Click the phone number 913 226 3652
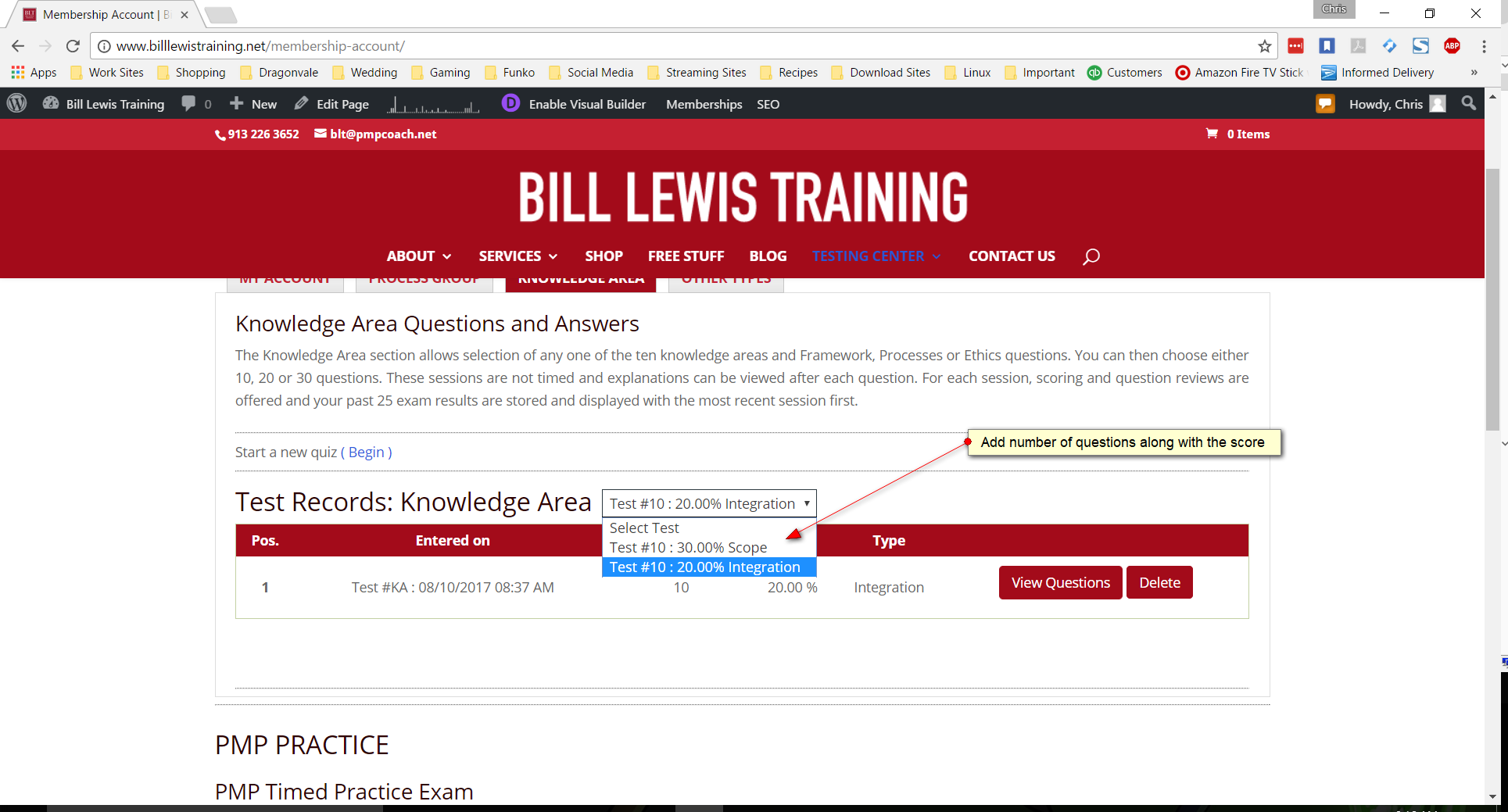The height and width of the screenshot is (812, 1508). (263, 134)
